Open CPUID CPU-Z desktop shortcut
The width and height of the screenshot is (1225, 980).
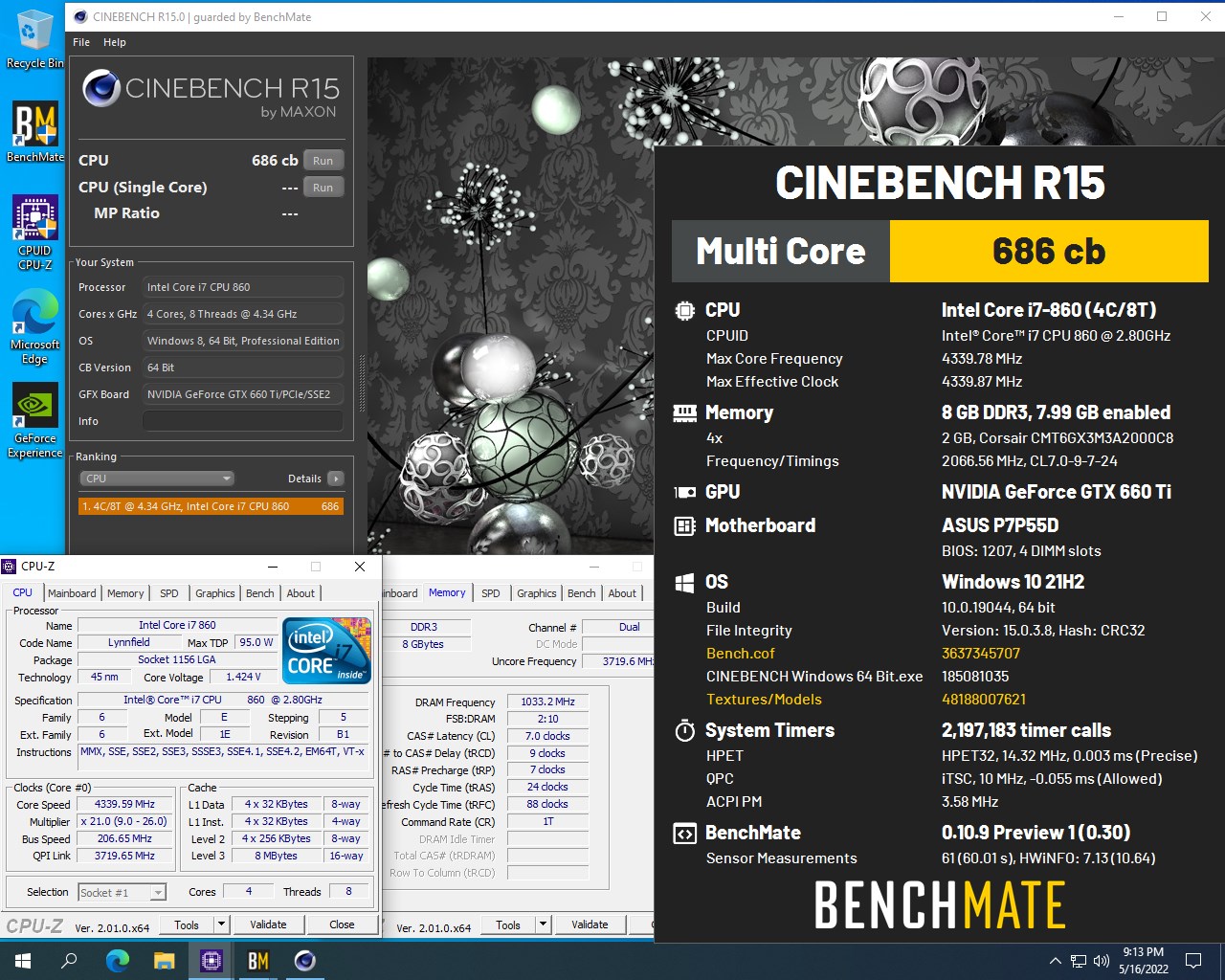tap(34, 233)
